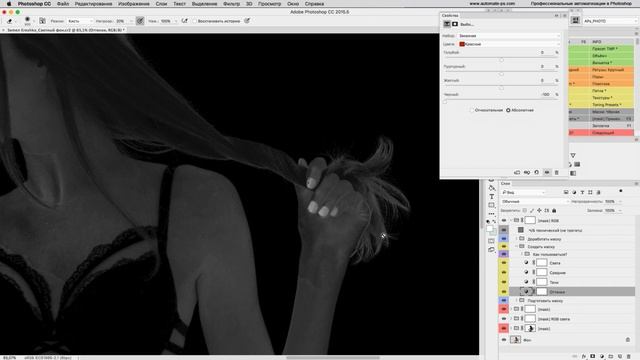
Task: Toggle visibility of Тени layer
Action: tap(504, 282)
